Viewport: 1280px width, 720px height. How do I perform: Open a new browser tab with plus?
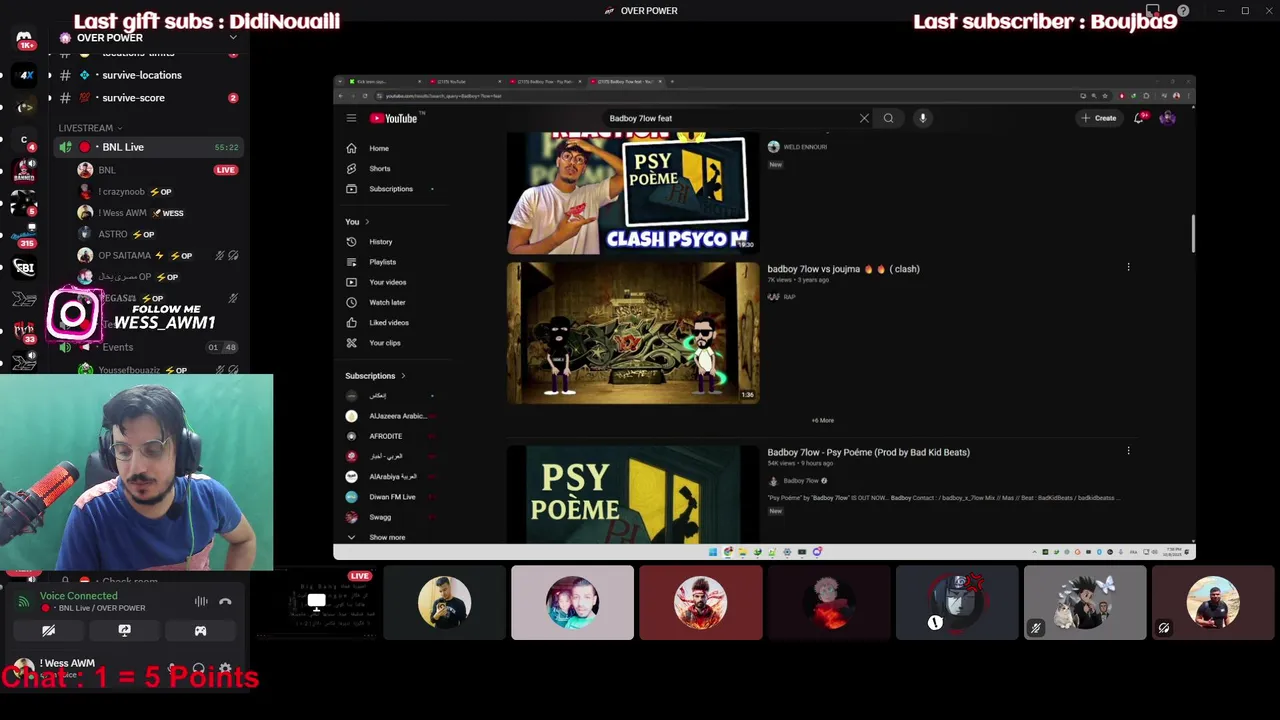click(x=673, y=81)
